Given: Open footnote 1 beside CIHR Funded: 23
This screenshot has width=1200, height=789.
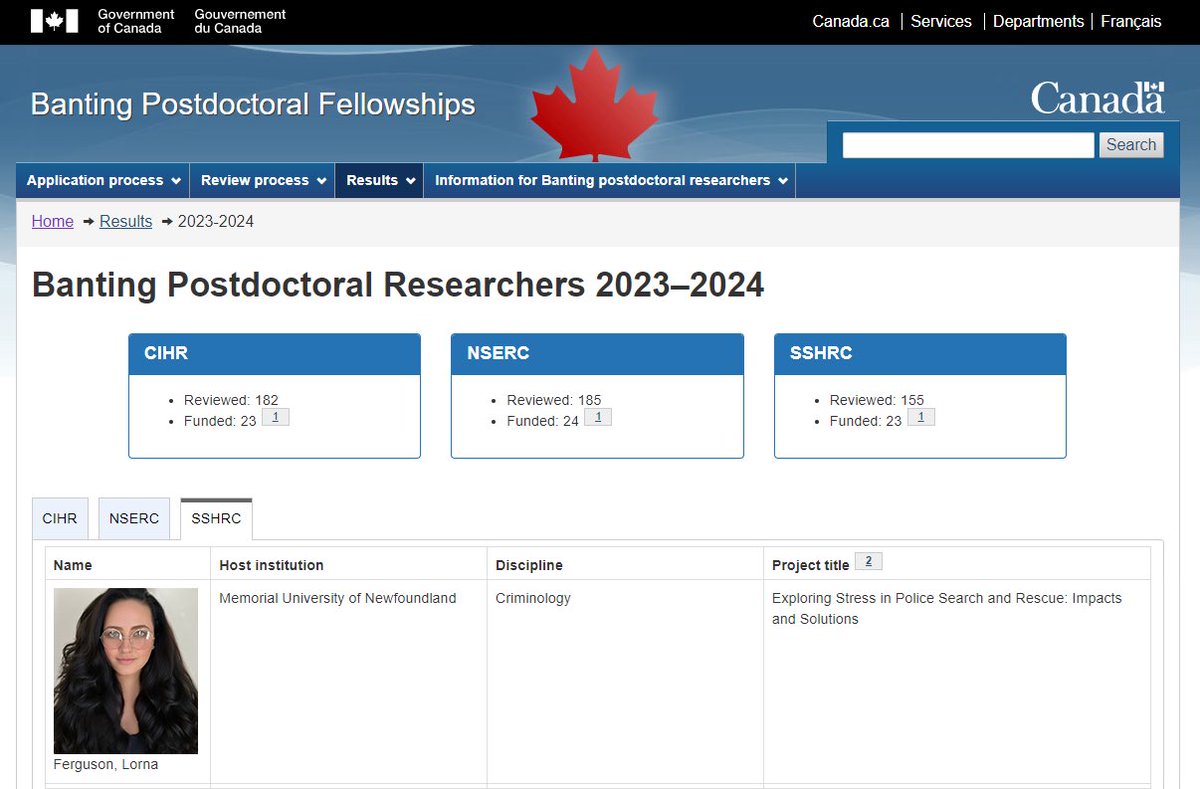Looking at the screenshot, I should pyautogui.click(x=275, y=417).
